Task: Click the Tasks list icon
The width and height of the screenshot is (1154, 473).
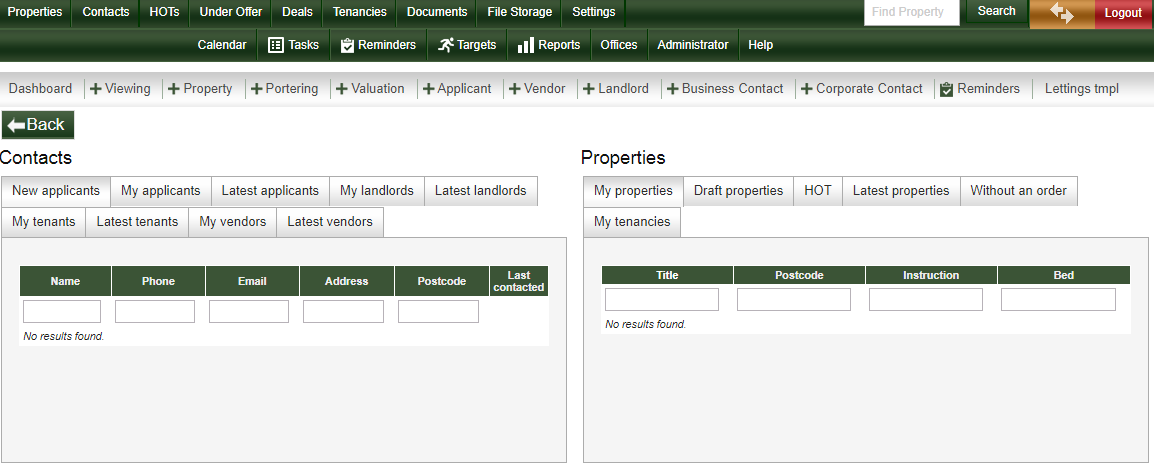Action: coord(276,45)
